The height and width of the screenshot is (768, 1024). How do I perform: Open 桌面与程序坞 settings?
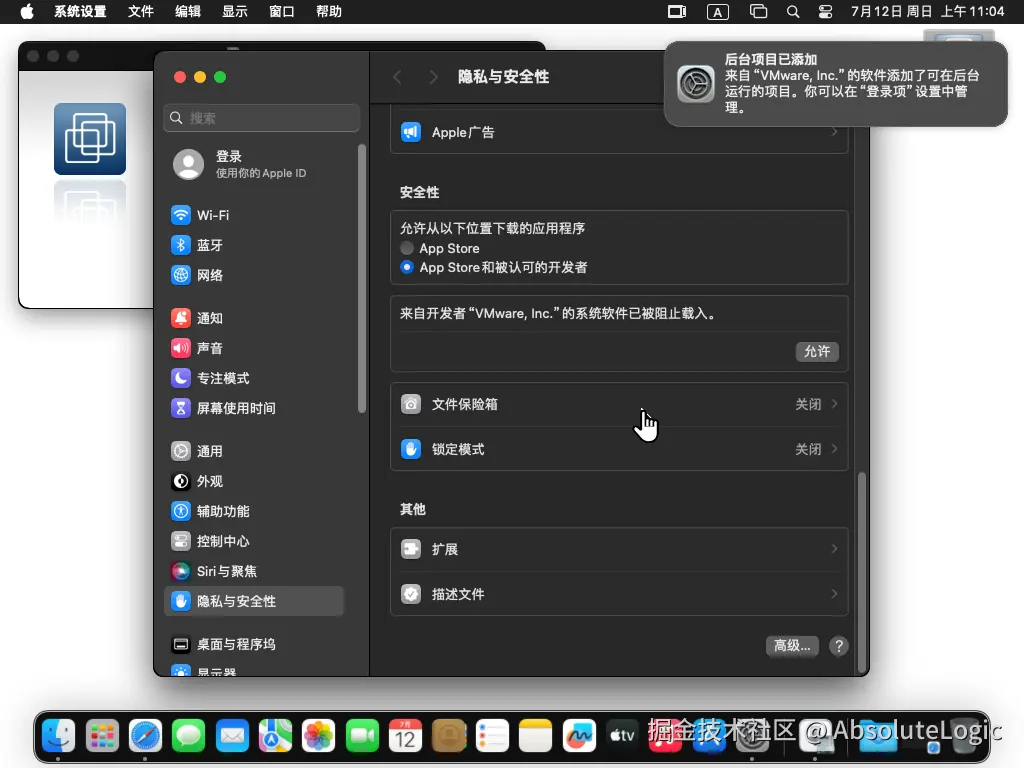(255, 645)
